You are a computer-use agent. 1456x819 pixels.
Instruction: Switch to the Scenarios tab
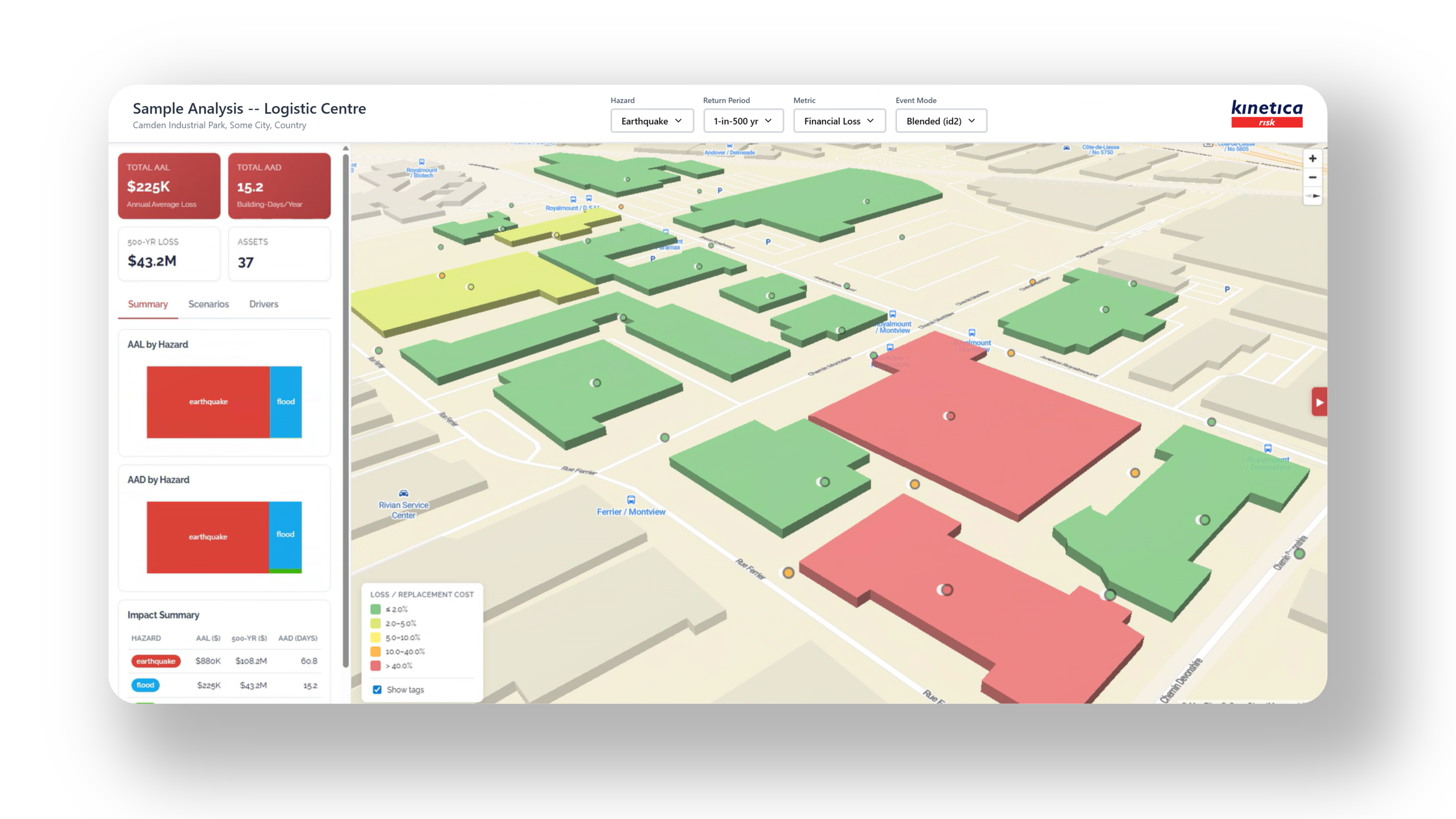pyautogui.click(x=208, y=304)
